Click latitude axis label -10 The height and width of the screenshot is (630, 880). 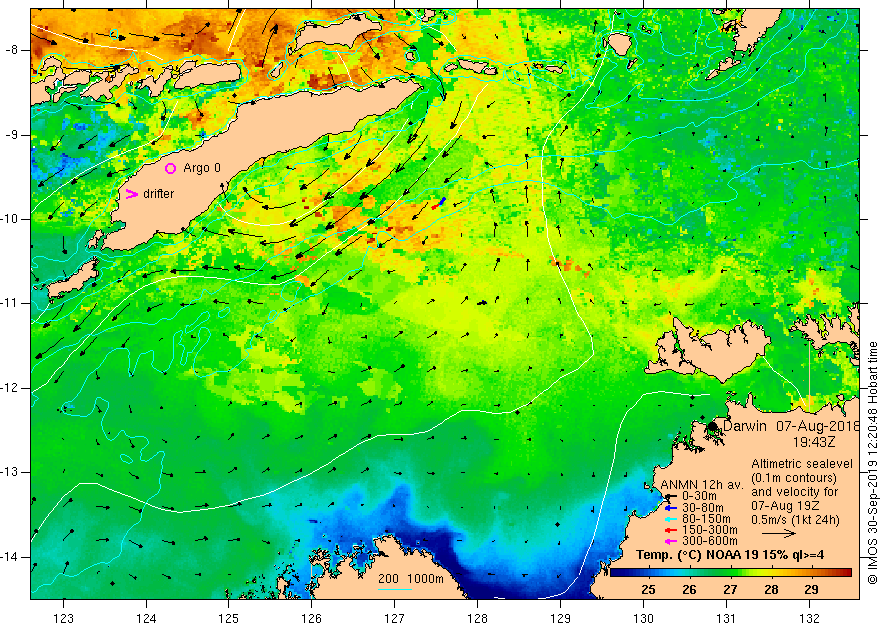click(10, 219)
